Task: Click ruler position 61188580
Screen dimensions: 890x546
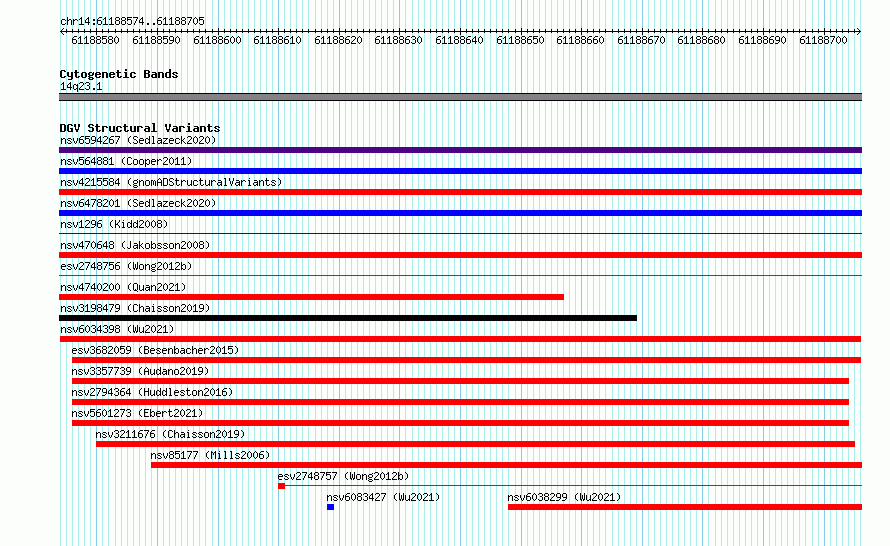Action: coord(95,40)
